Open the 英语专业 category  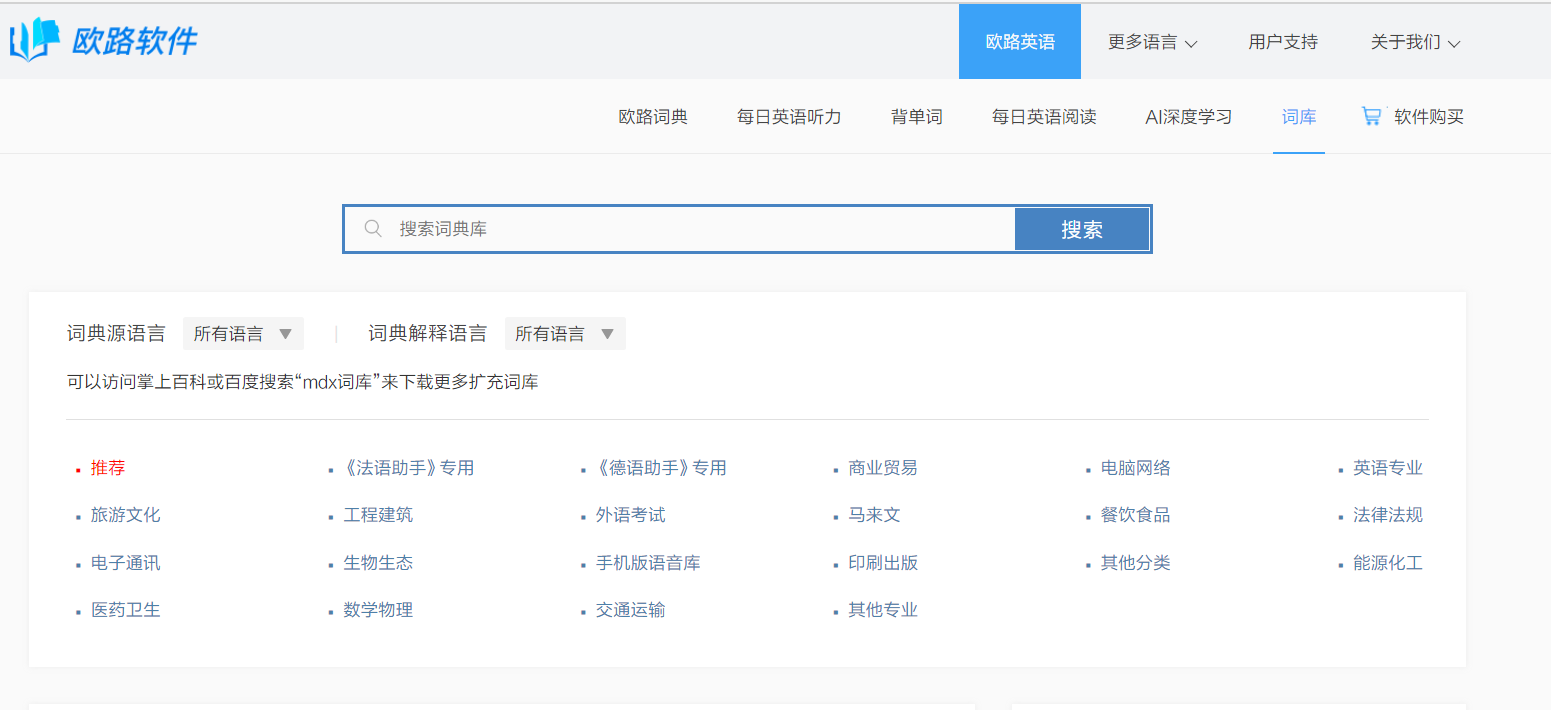click(x=1388, y=468)
